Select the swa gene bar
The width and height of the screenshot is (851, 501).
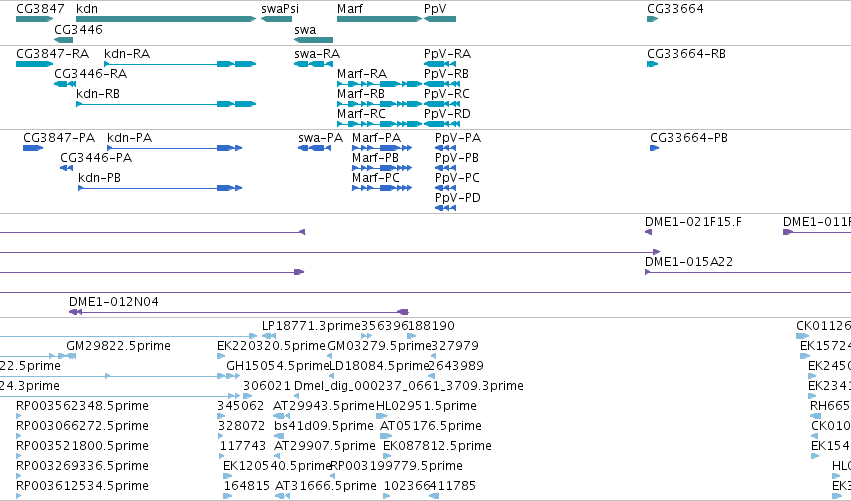(313, 40)
